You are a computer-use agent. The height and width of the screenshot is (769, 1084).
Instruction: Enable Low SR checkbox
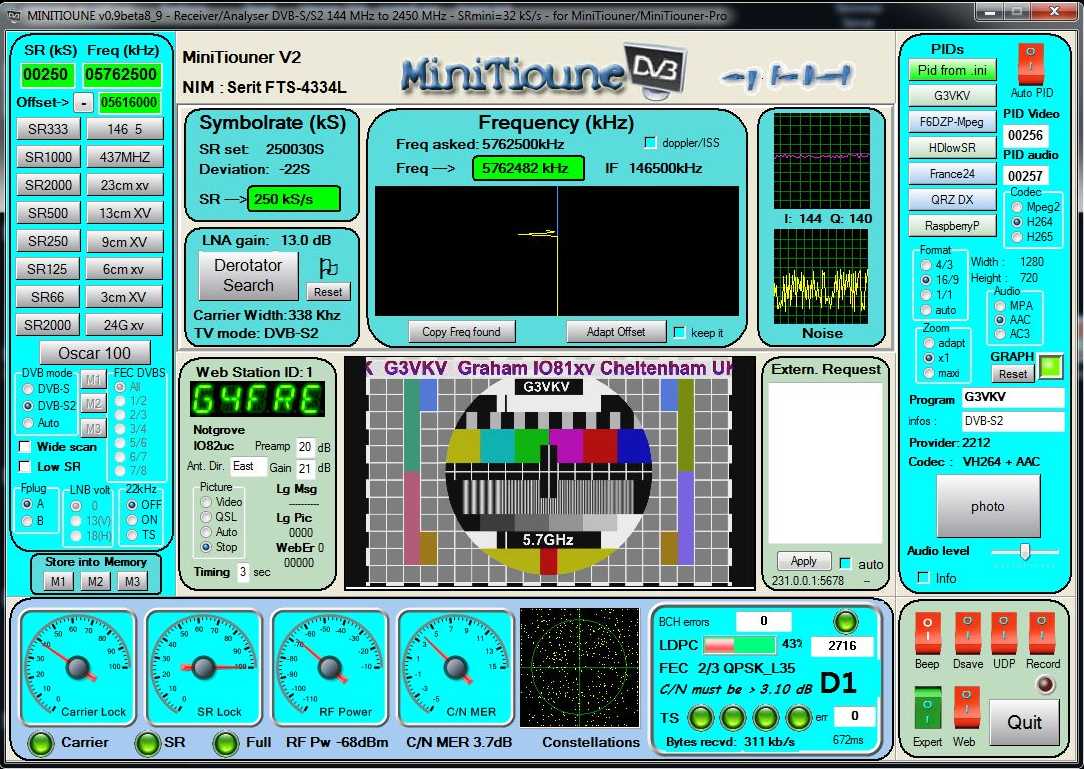25,467
